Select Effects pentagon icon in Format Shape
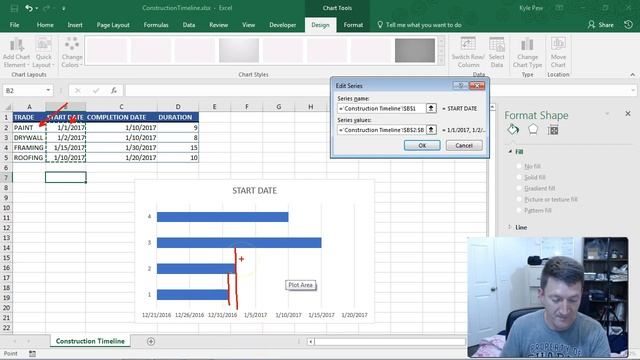 [x=533, y=130]
